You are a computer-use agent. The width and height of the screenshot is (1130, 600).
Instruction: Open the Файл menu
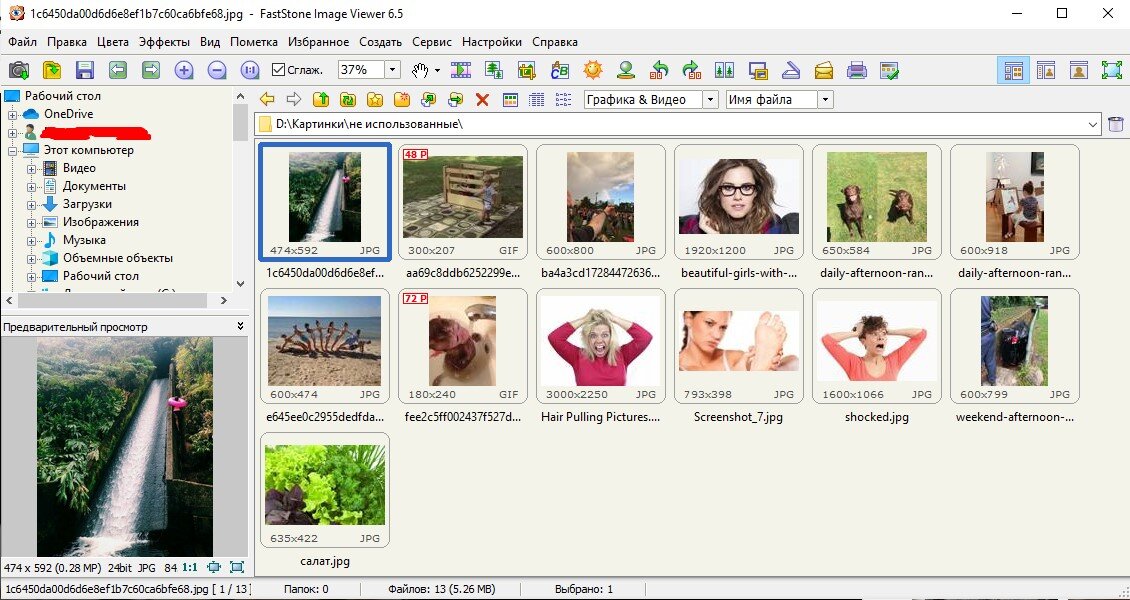click(22, 42)
